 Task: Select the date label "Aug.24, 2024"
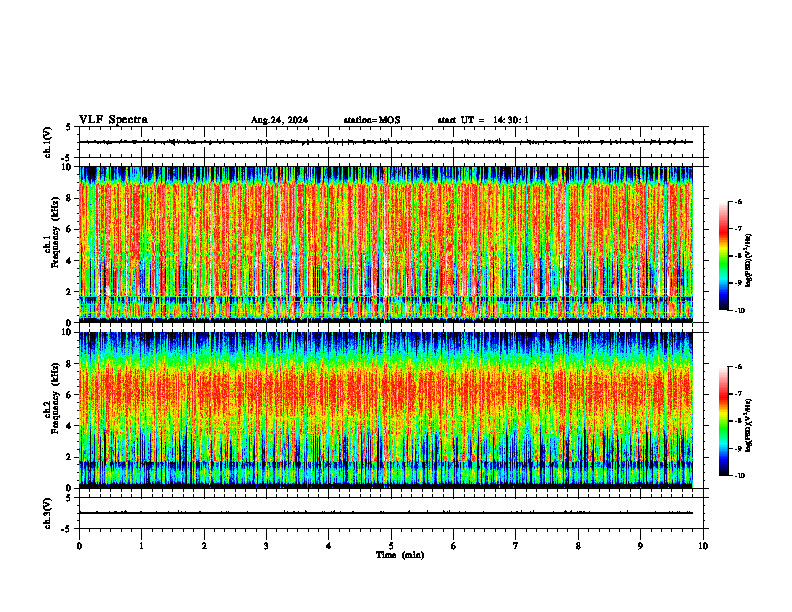click(279, 120)
